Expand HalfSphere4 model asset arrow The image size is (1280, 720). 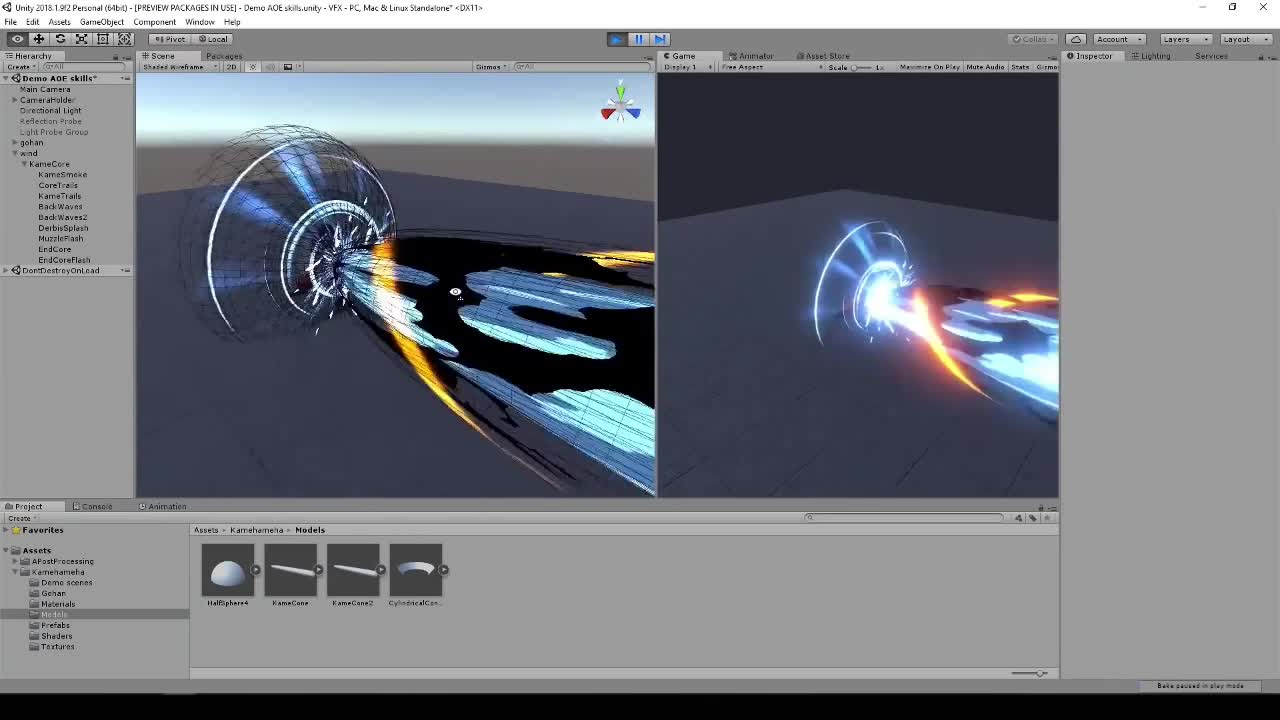[x=256, y=570]
